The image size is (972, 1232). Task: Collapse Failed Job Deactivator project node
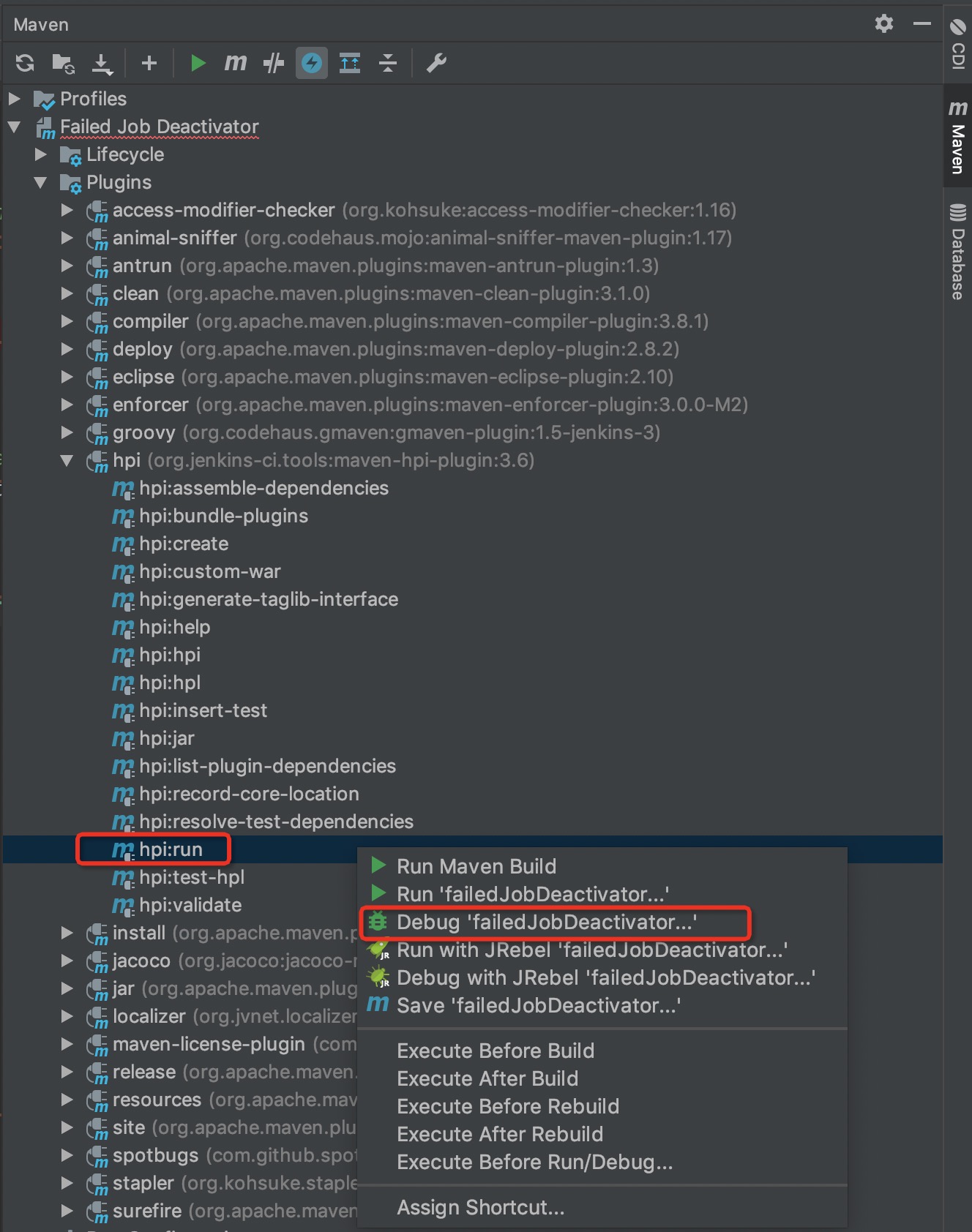15,127
